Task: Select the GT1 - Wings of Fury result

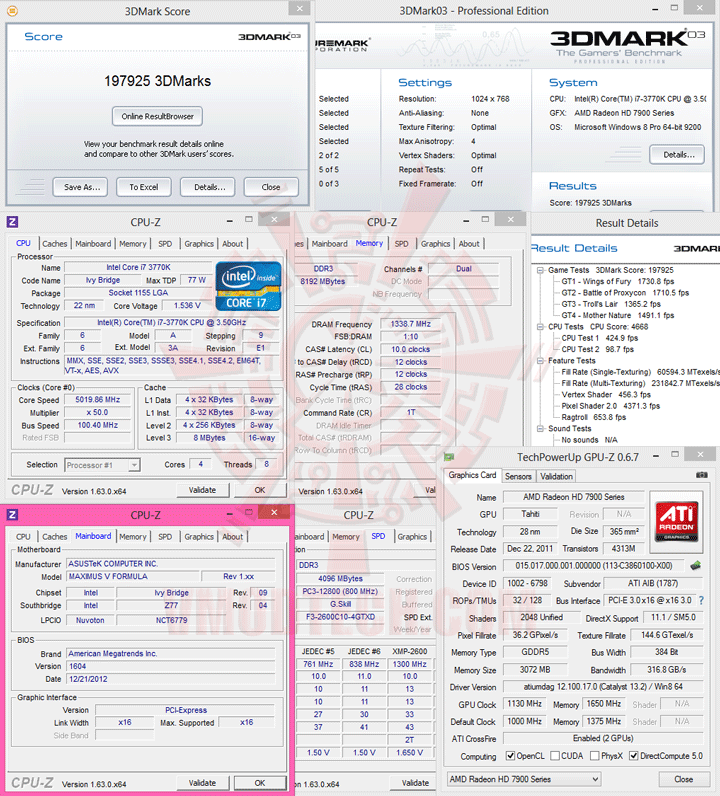Action: point(617,281)
